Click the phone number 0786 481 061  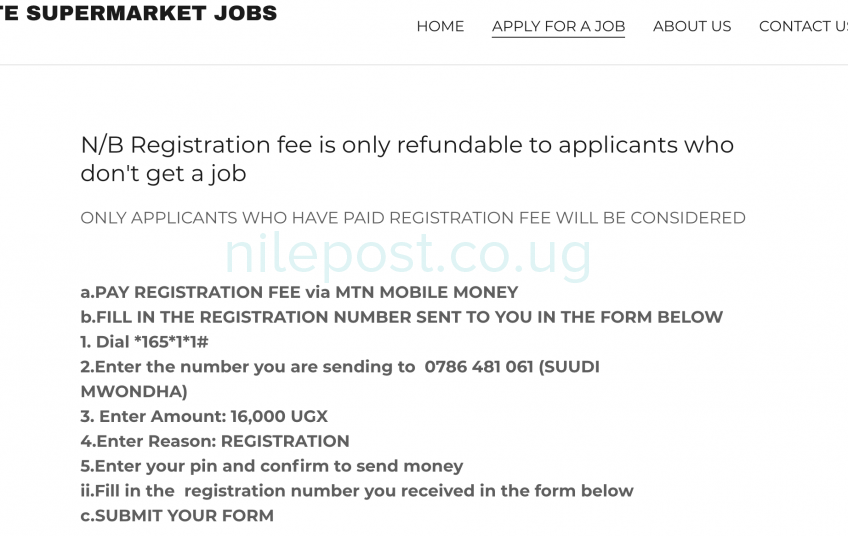point(478,367)
